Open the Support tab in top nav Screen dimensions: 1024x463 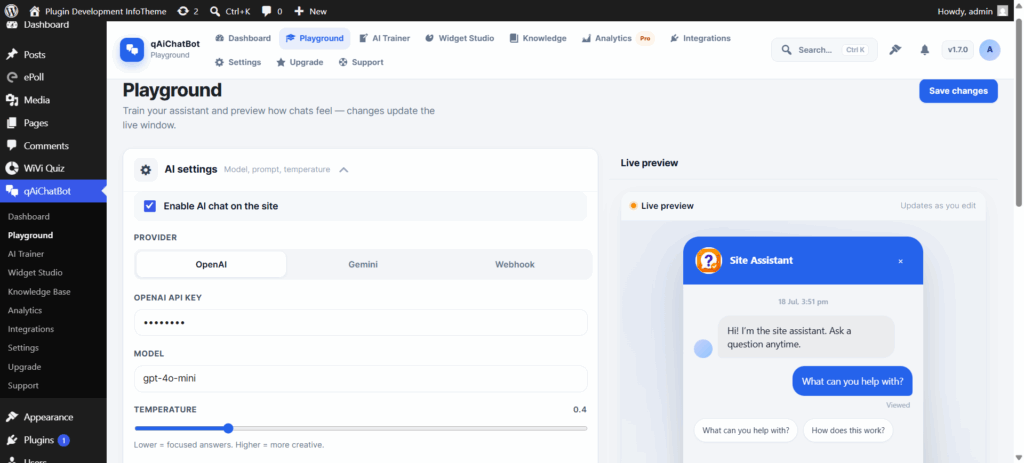361,62
